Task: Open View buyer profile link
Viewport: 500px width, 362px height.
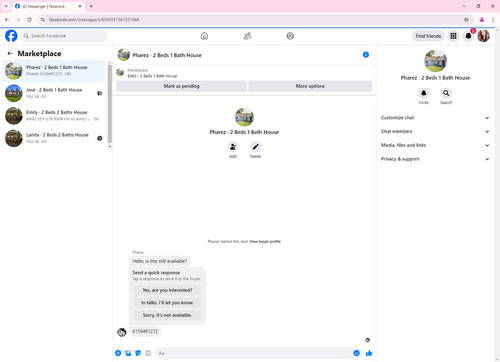Action: [x=265, y=241]
